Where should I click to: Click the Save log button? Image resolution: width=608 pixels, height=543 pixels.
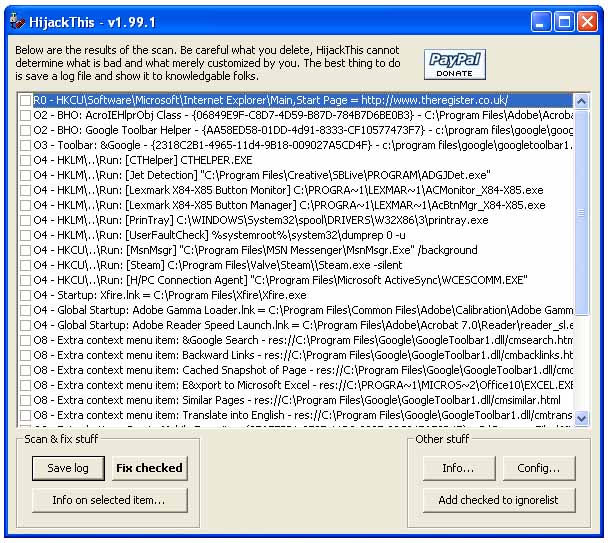pos(68,468)
